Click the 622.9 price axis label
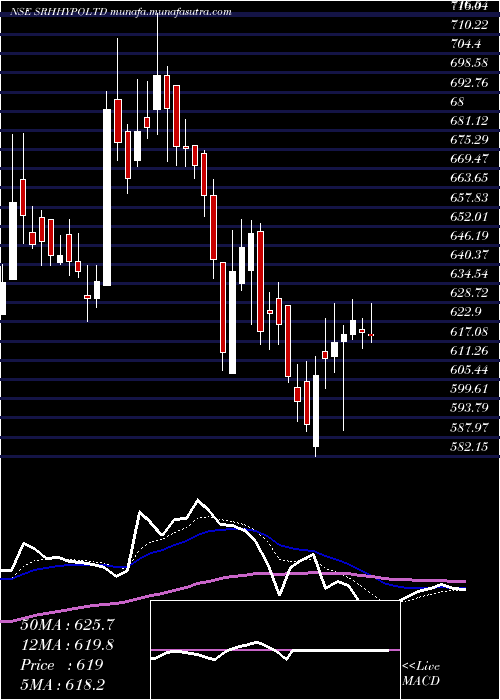Screen dimensions: 500x700 click(x=465, y=313)
